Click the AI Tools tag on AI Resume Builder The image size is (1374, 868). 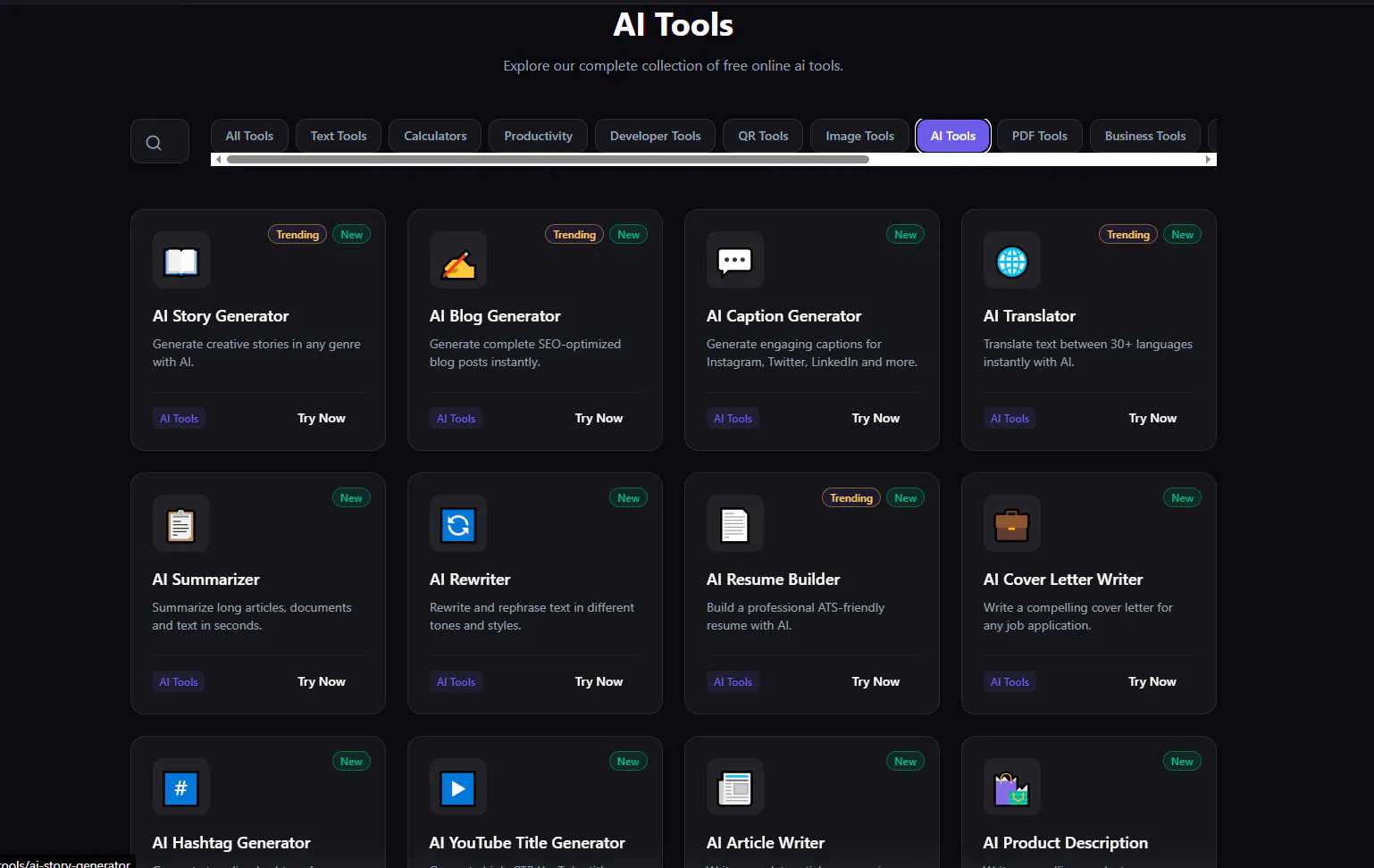pos(733,681)
